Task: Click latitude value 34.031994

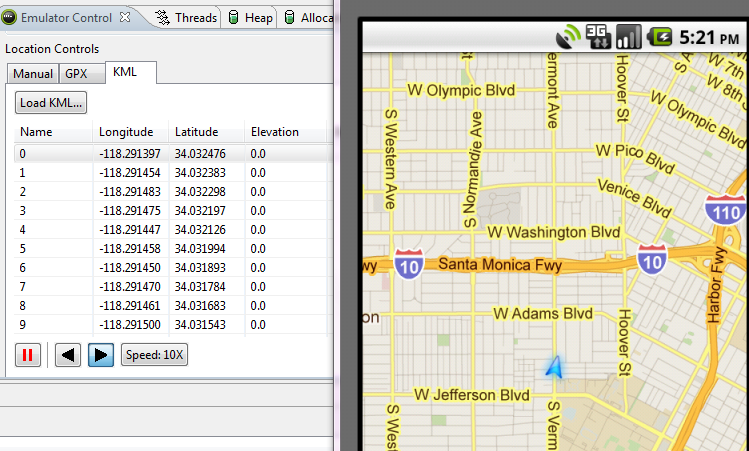Action: [200, 249]
